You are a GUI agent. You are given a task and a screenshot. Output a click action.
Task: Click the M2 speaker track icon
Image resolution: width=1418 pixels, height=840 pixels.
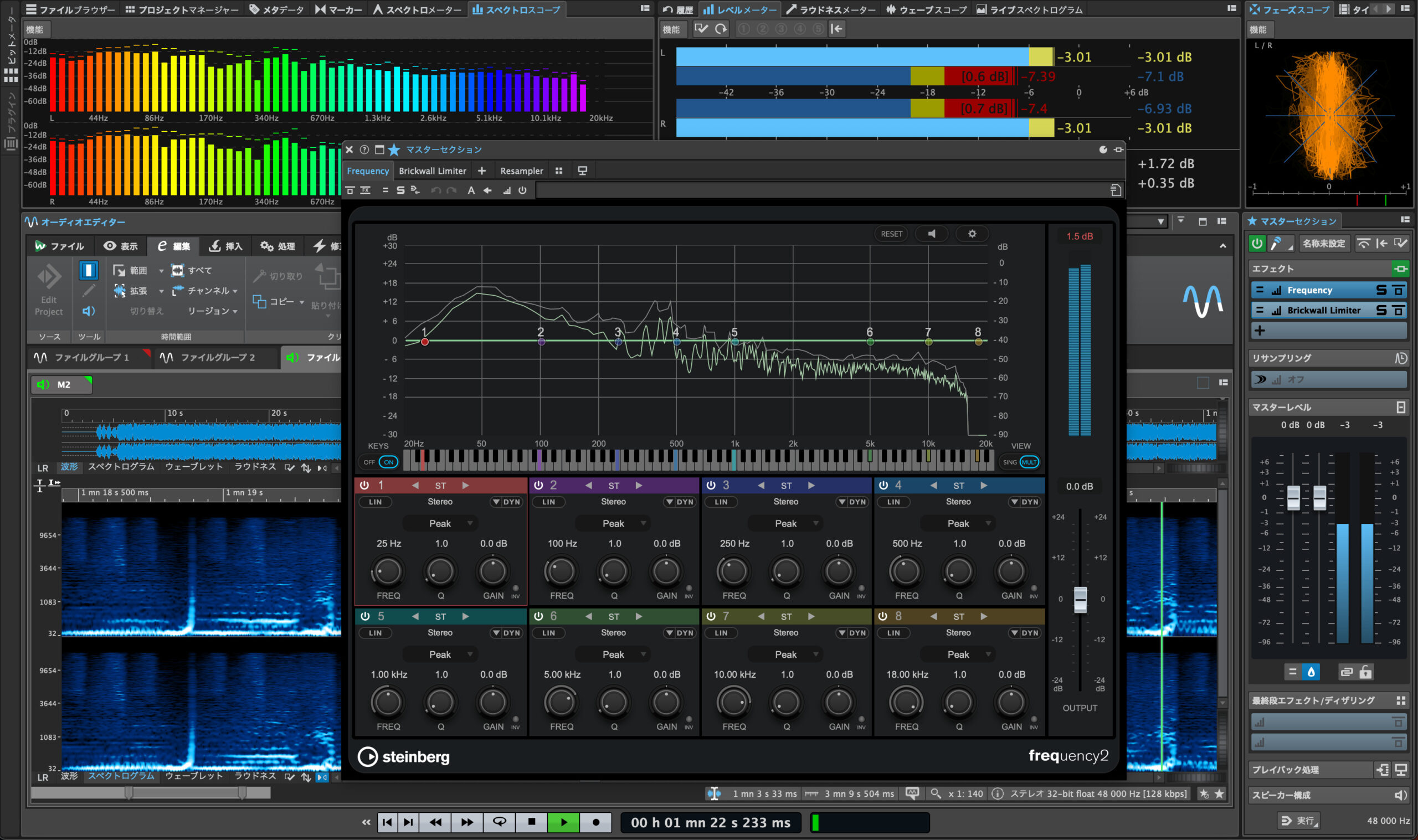coord(43,384)
